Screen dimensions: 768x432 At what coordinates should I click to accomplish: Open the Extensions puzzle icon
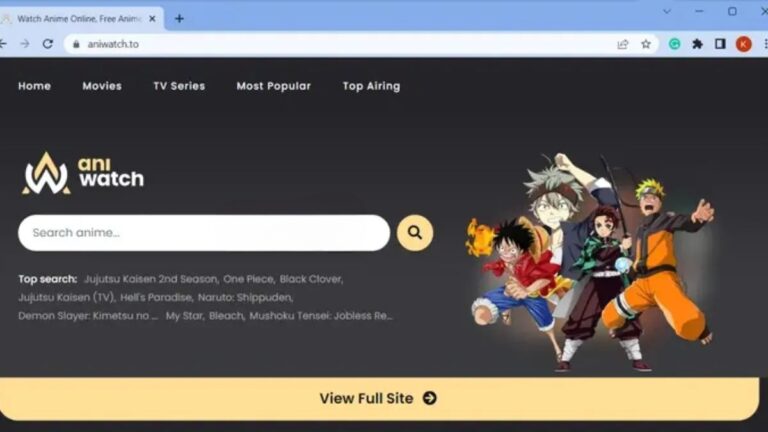(697, 44)
